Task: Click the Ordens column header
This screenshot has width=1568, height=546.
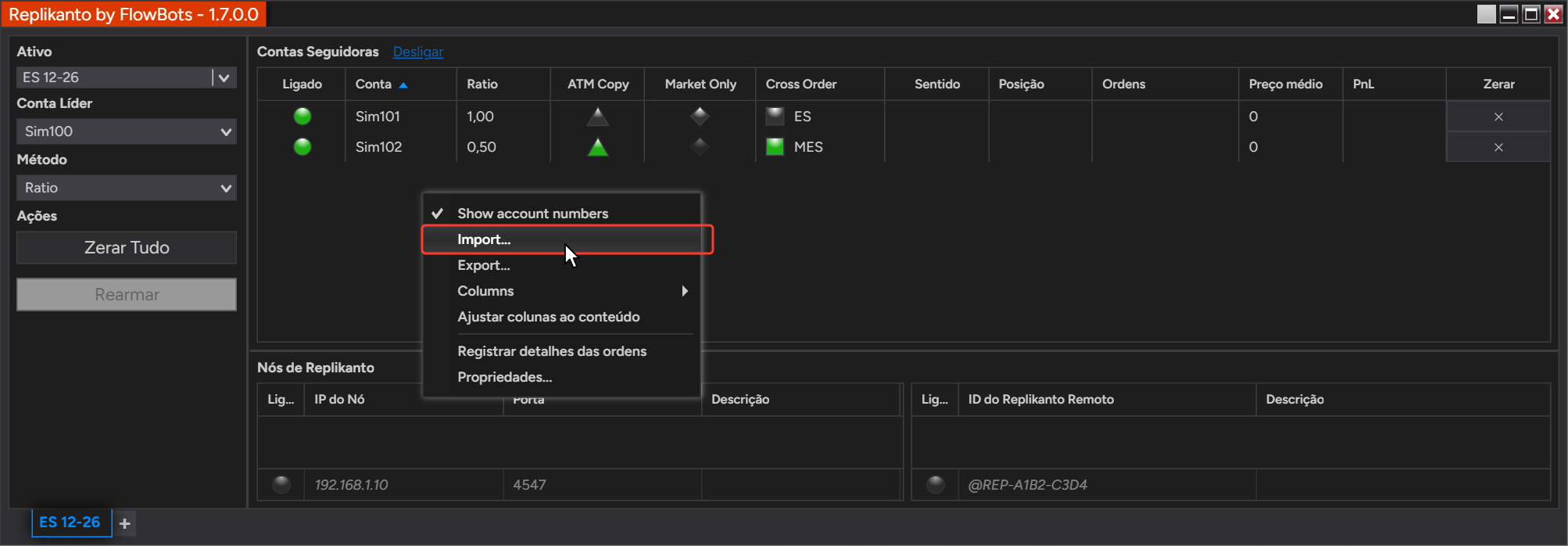Action: point(1165,84)
